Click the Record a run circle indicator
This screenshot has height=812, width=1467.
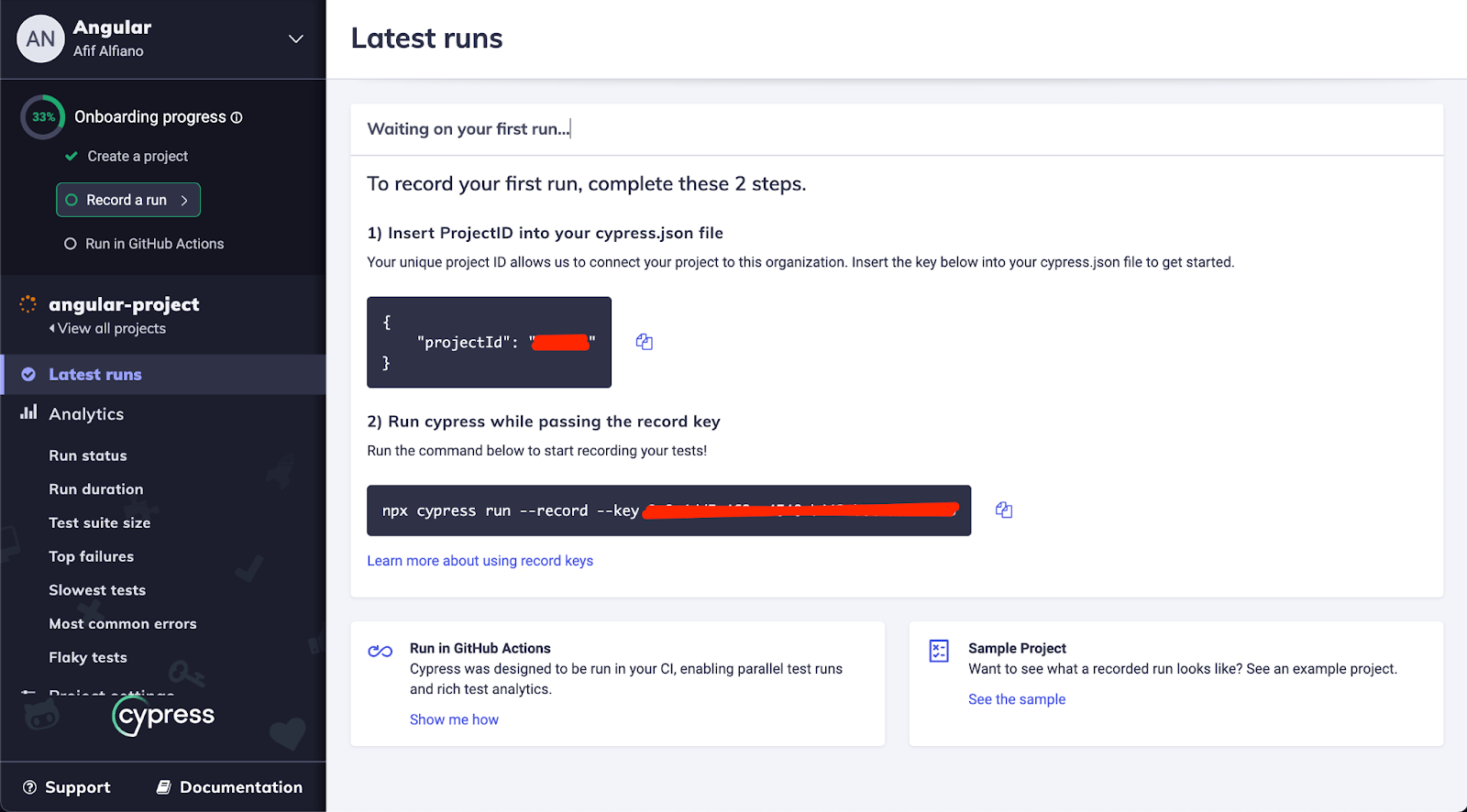[72, 200]
